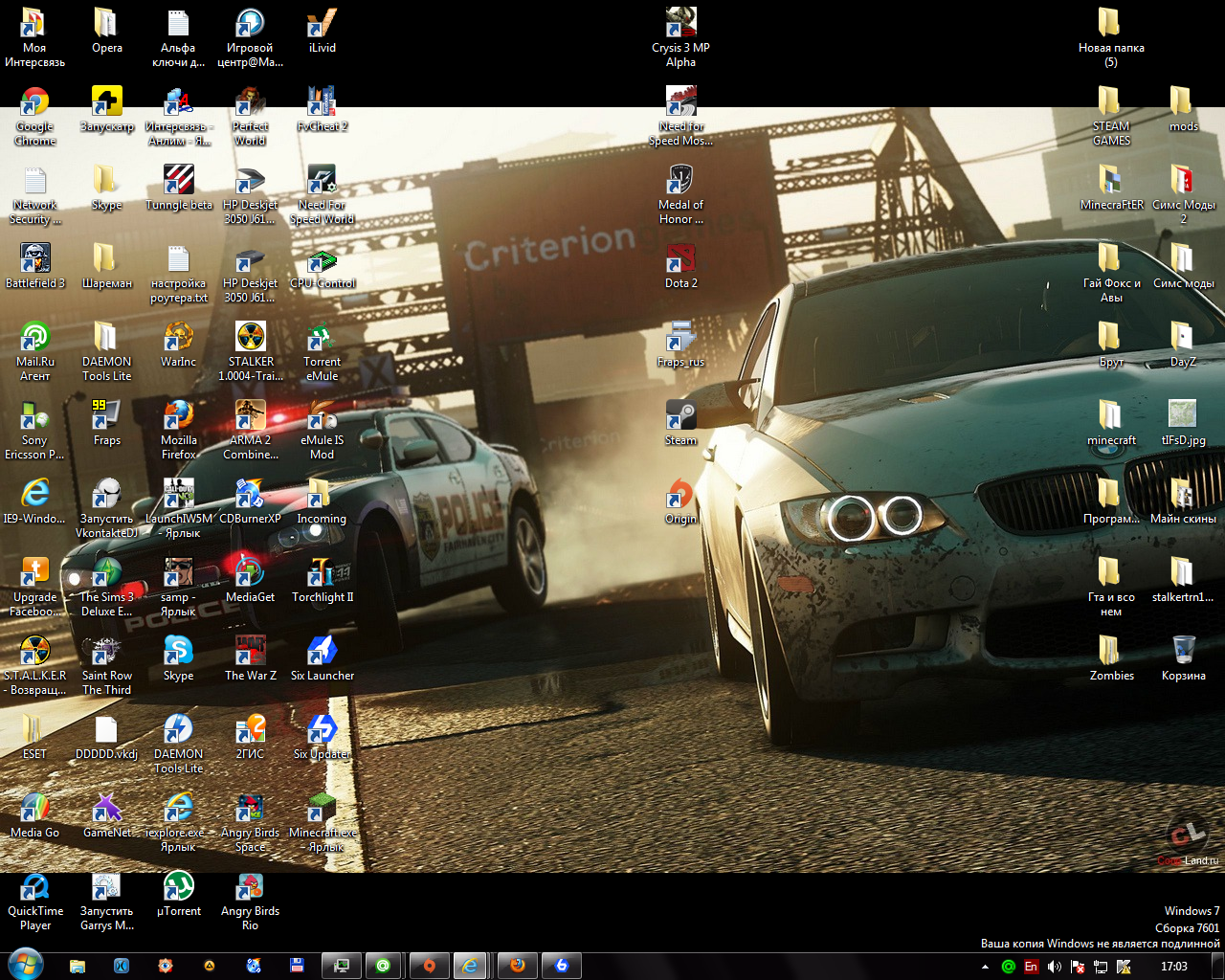
Task: Open Mail.Ru Агент desktop shortcut
Action: [x=35, y=337]
